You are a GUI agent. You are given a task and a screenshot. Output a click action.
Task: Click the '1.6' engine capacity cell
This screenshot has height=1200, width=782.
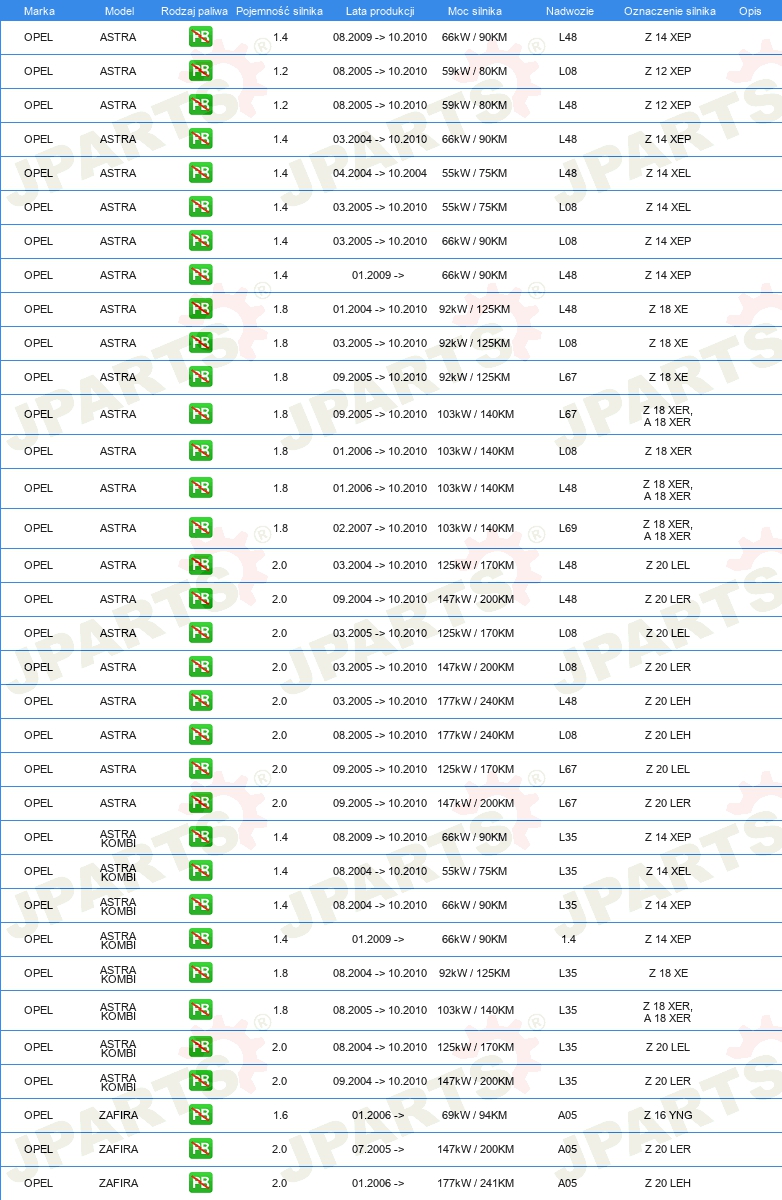pos(280,1115)
